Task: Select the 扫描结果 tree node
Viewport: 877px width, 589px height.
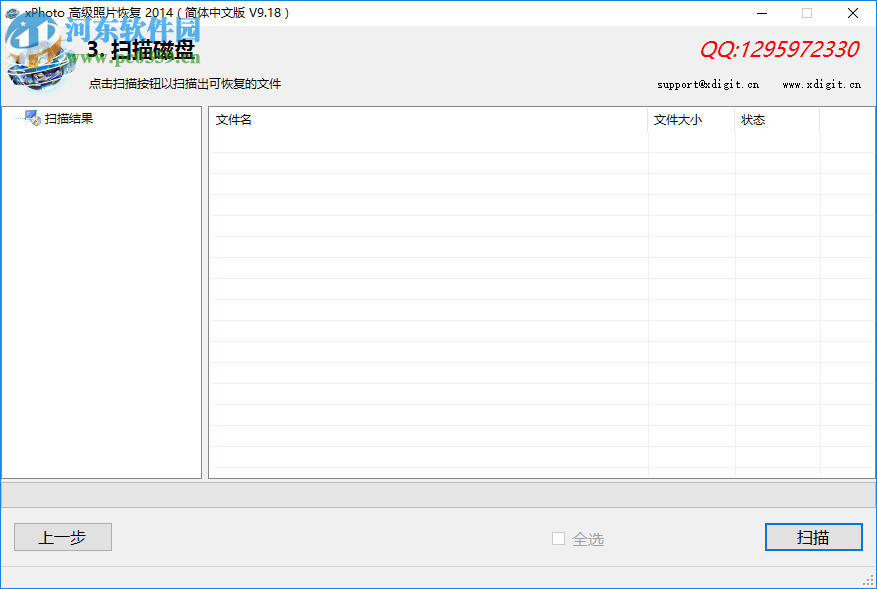Action: pos(69,119)
